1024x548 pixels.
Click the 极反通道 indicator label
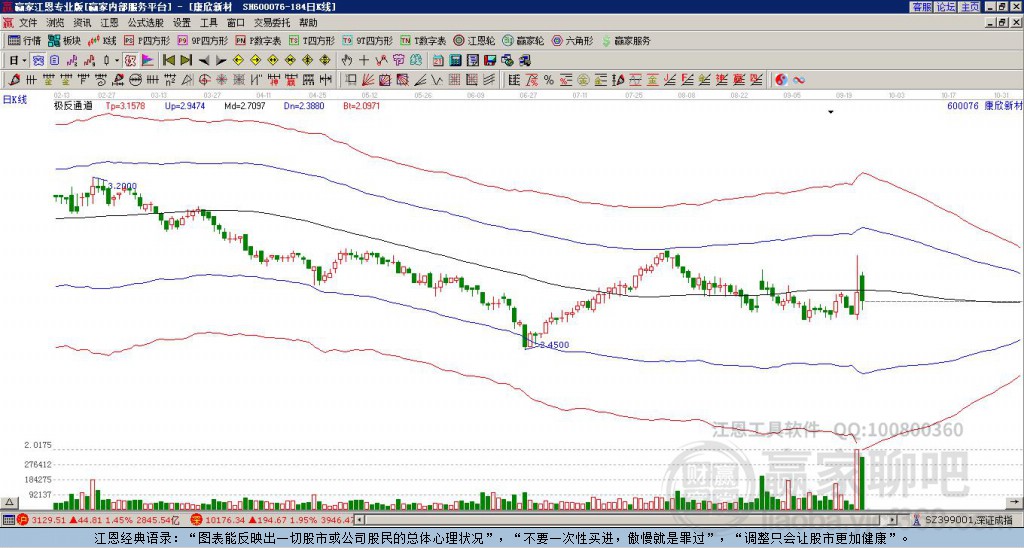pos(73,105)
